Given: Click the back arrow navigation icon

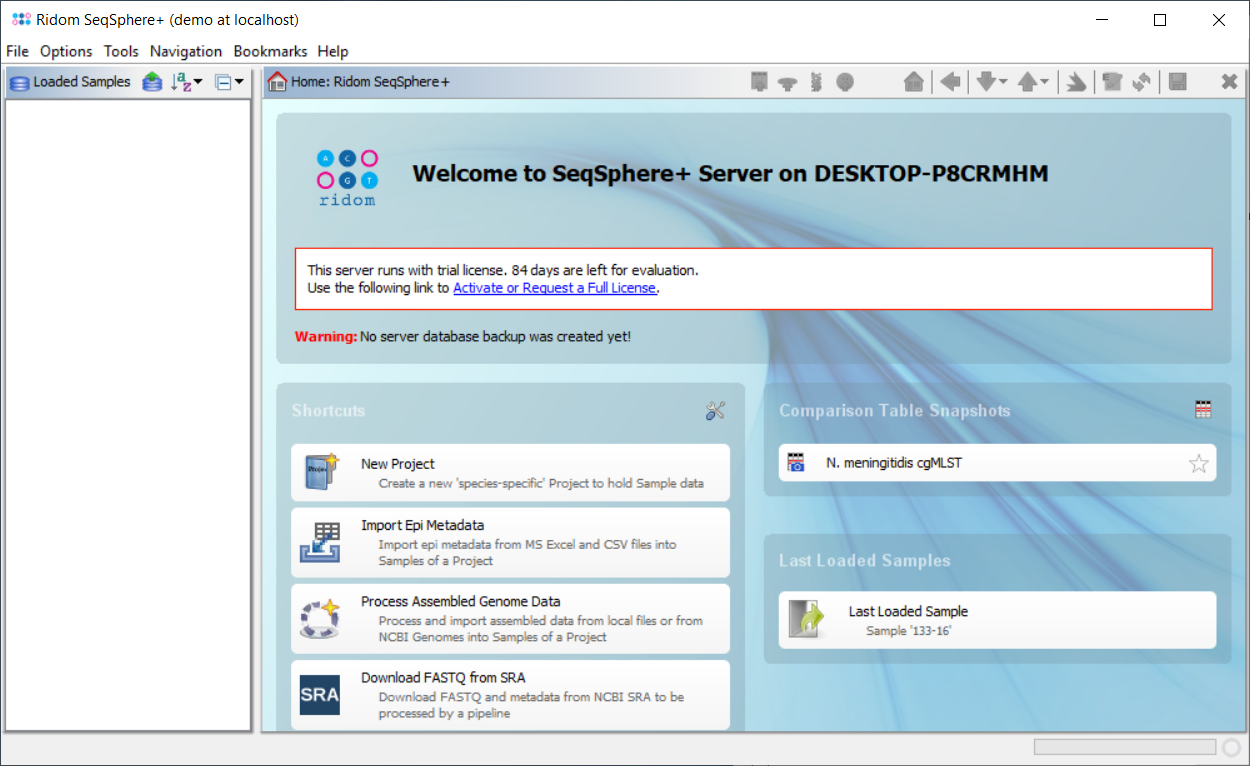Looking at the screenshot, I should (950, 82).
